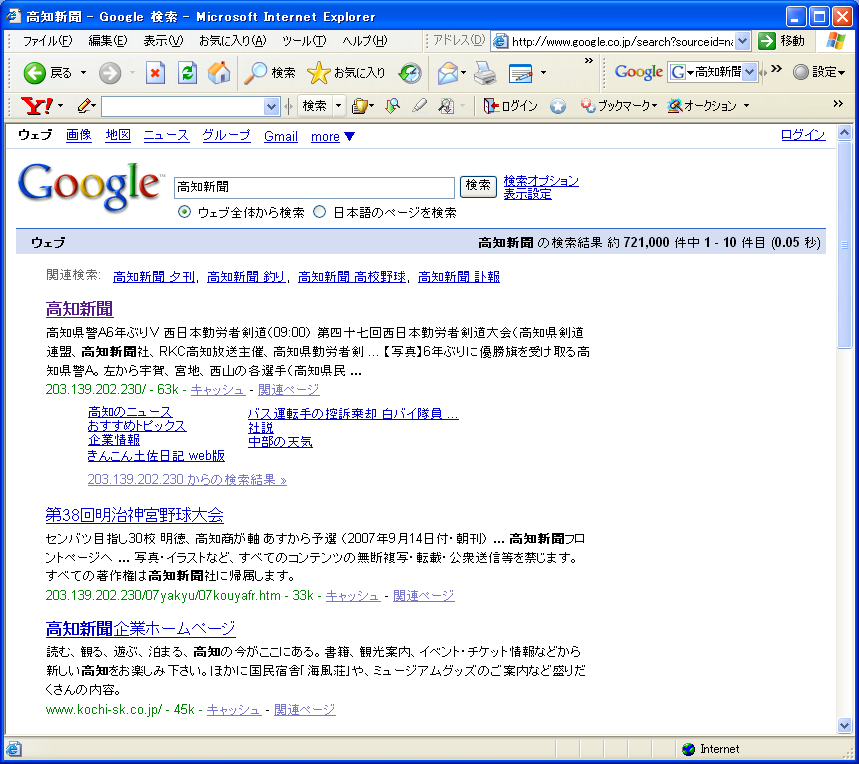This screenshot has height=764, width=859.
Task: Open the 高知新聞企業ホームページ result
Action: point(141,628)
